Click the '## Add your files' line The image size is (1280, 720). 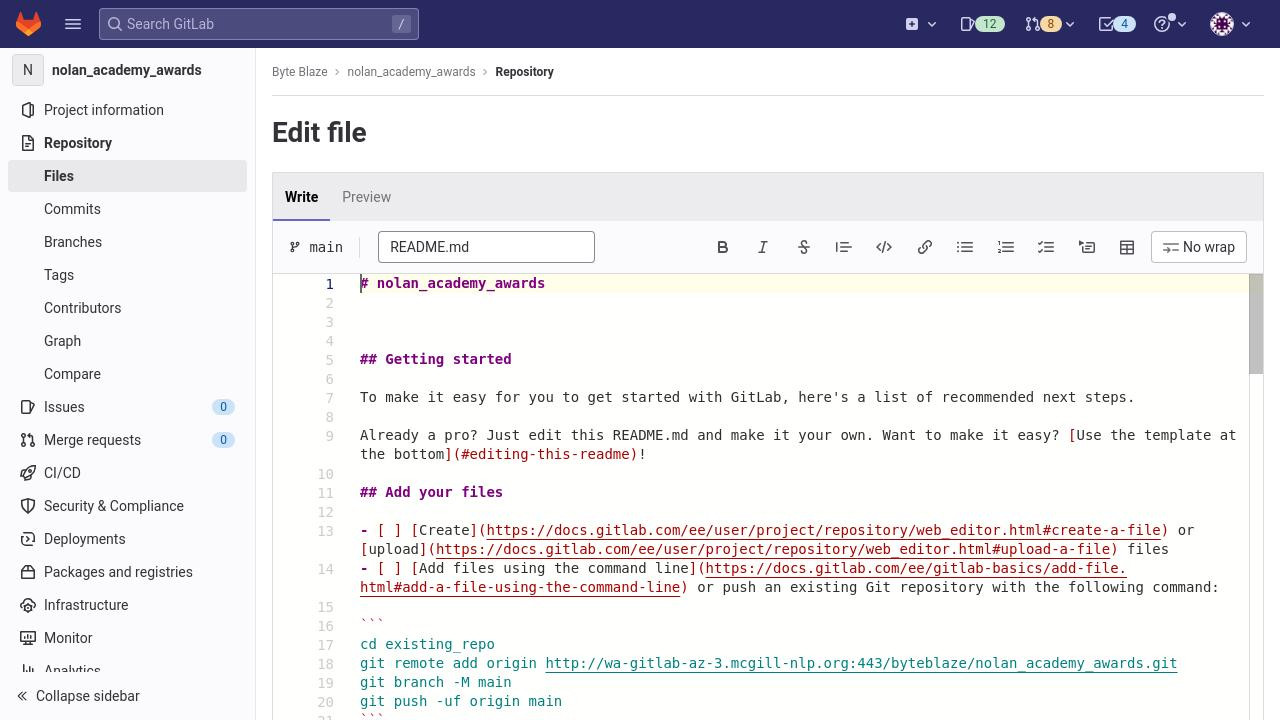[x=432, y=492]
